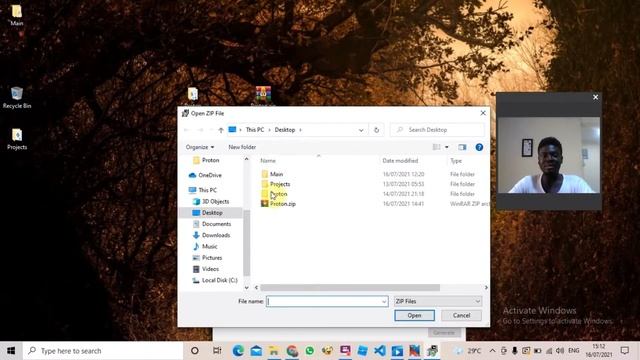Click the ENG language indicator
Viewport: 640px width, 360px height.
pos(574,351)
